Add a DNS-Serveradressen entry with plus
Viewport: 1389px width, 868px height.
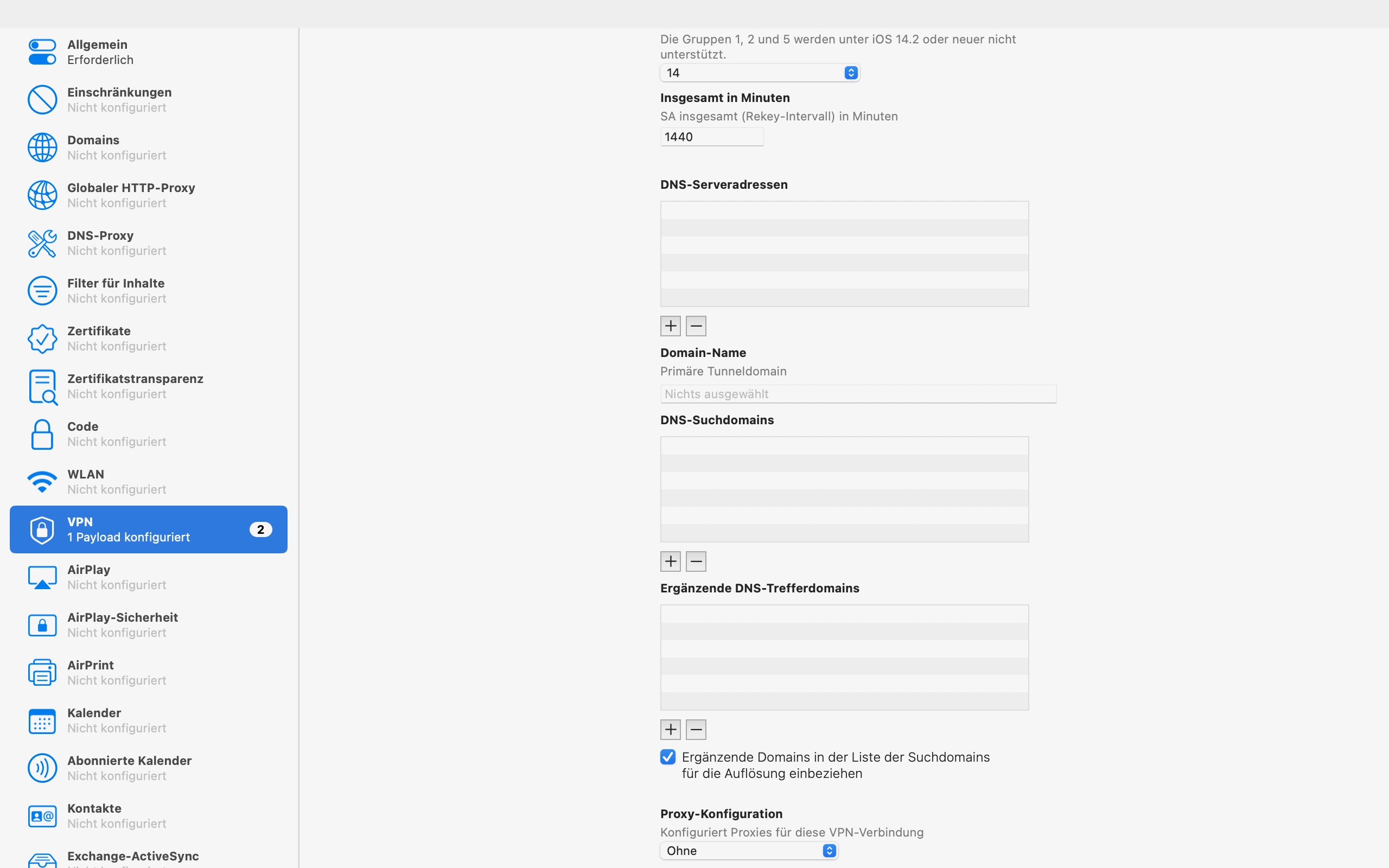(x=671, y=326)
